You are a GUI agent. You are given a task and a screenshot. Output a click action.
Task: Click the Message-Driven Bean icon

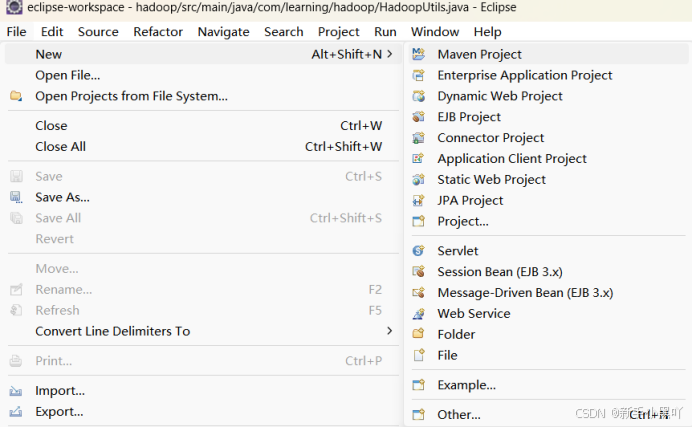tap(418, 292)
